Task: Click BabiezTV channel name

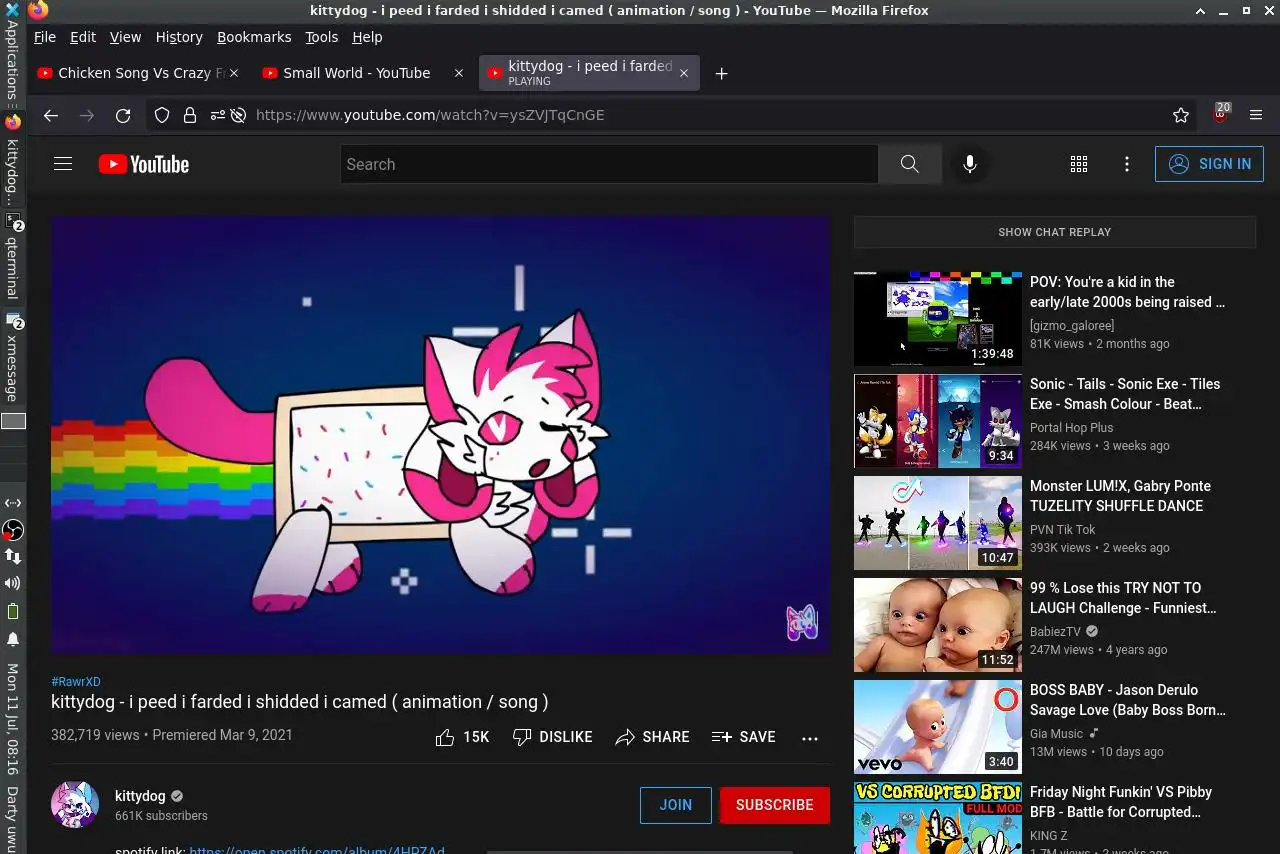Action: 1055,632
